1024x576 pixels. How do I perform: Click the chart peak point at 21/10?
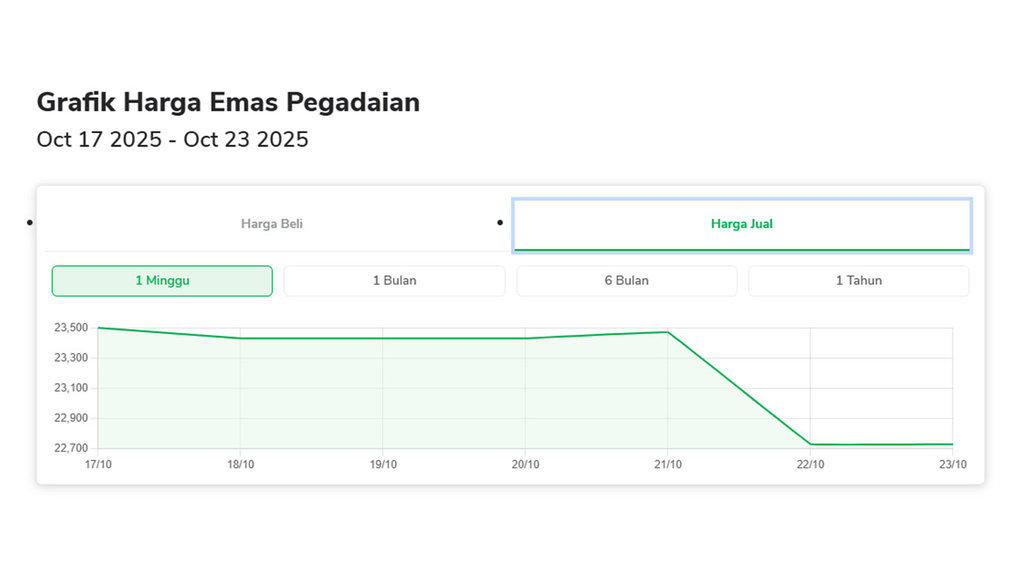click(x=668, y=331)
